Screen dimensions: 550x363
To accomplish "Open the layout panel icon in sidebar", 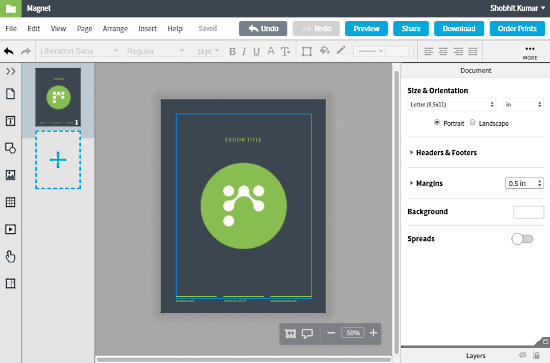I will pos(11,283).
